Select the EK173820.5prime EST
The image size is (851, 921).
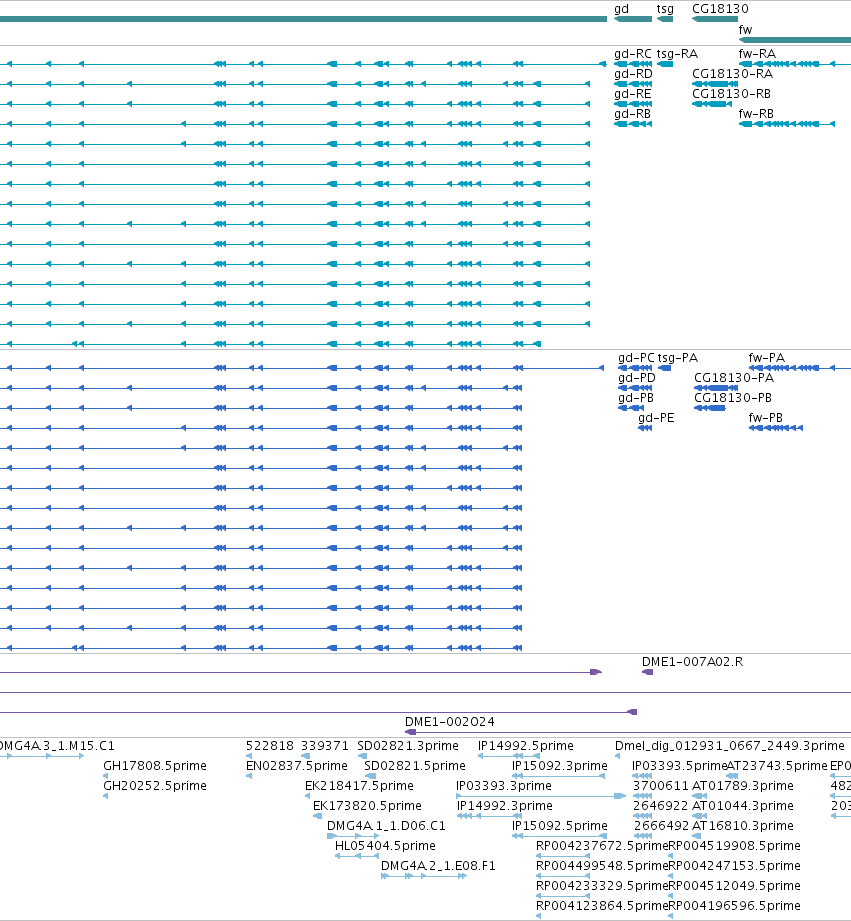[x=368, y=806]
